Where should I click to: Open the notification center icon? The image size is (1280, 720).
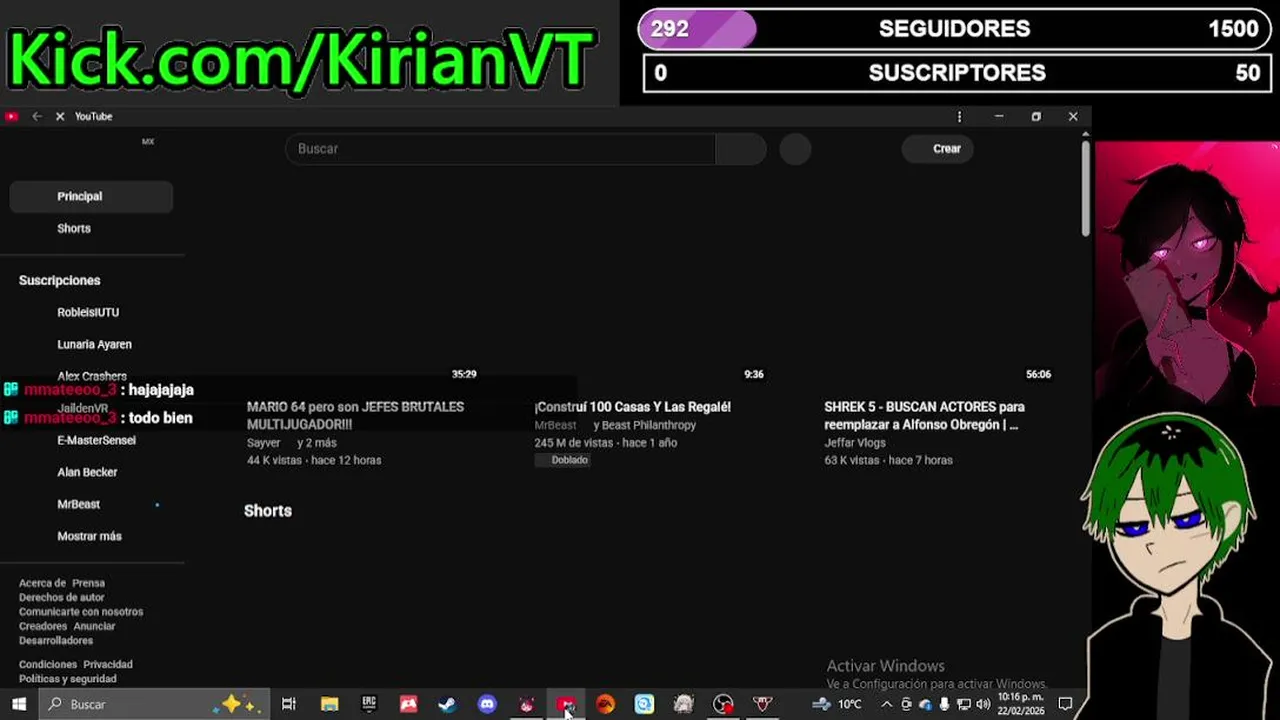1065,705
